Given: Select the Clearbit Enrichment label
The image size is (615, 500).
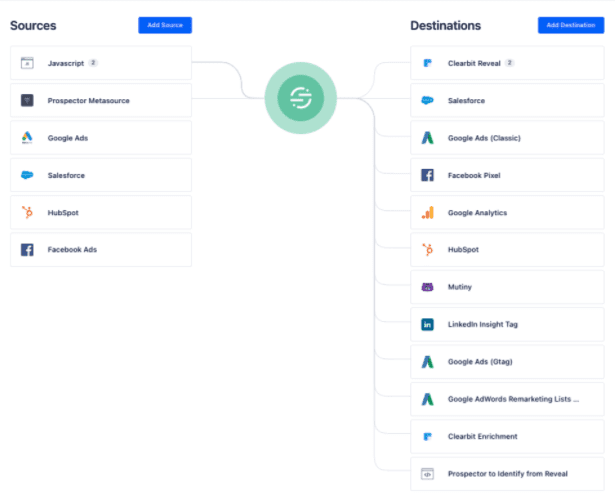Looking at the screenshot, I should [482, 436].
